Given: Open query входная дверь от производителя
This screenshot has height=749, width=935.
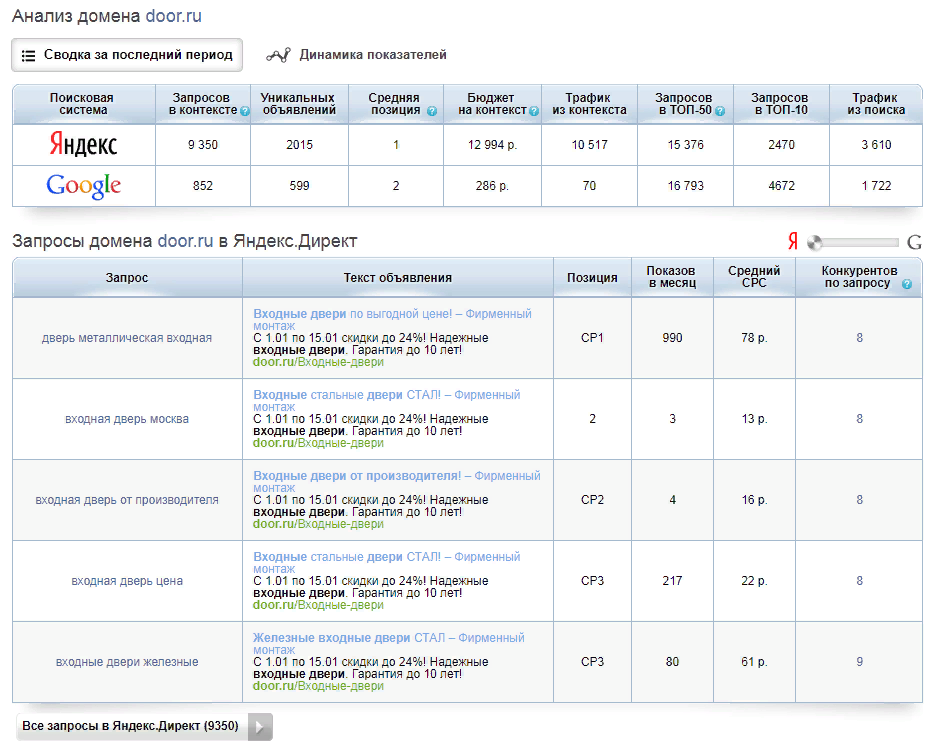Looking at the screenshot, I should 127,500.
